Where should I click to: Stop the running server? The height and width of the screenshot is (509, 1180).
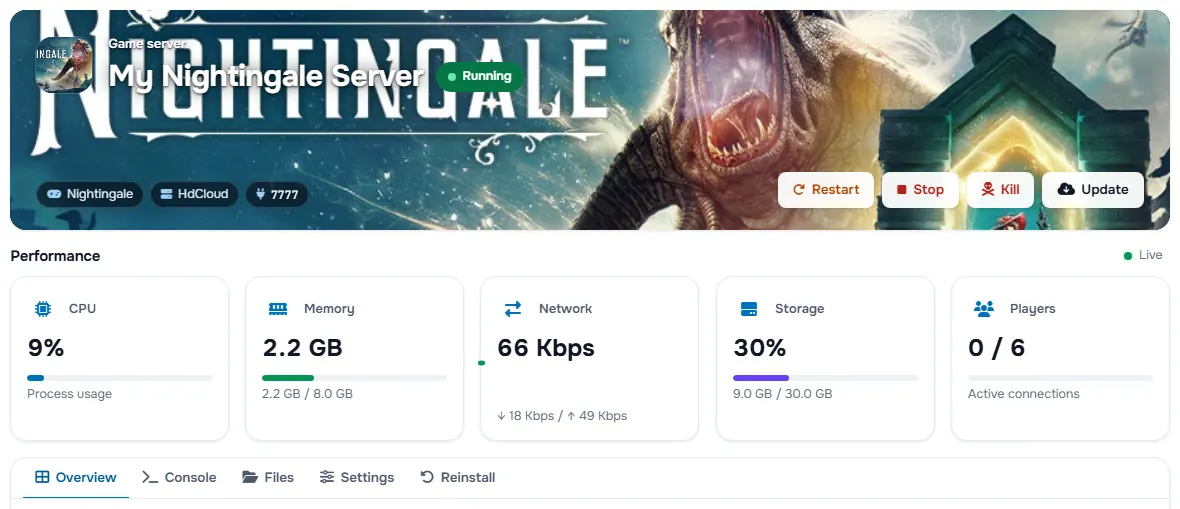point(920,190)
